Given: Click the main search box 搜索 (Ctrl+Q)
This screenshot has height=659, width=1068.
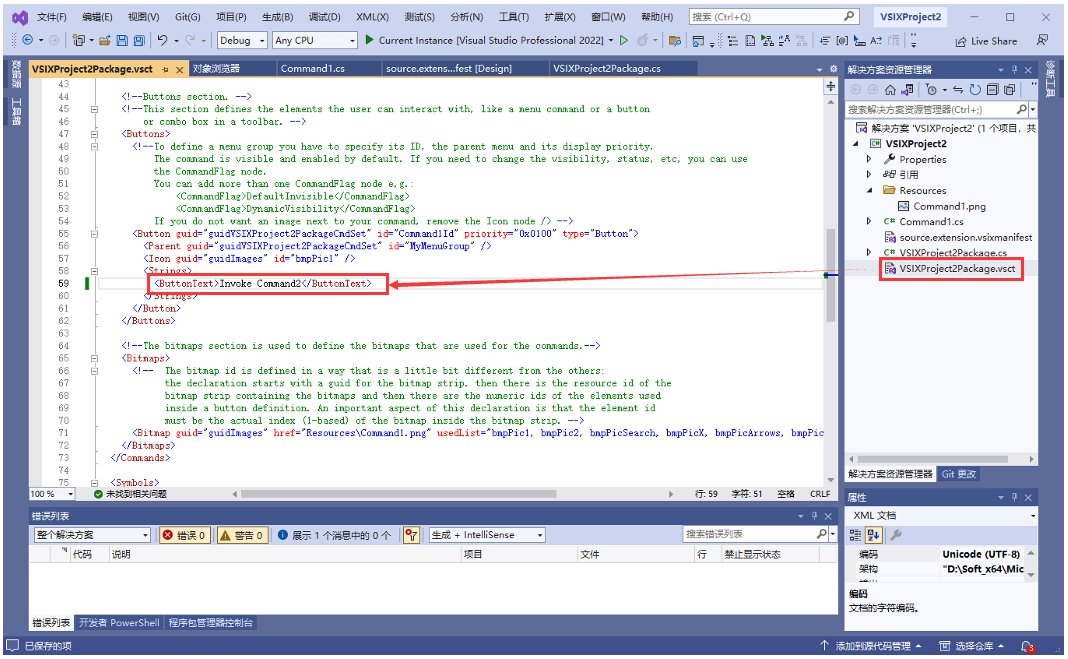Looking at the screenshot, I should coord(773,17).
